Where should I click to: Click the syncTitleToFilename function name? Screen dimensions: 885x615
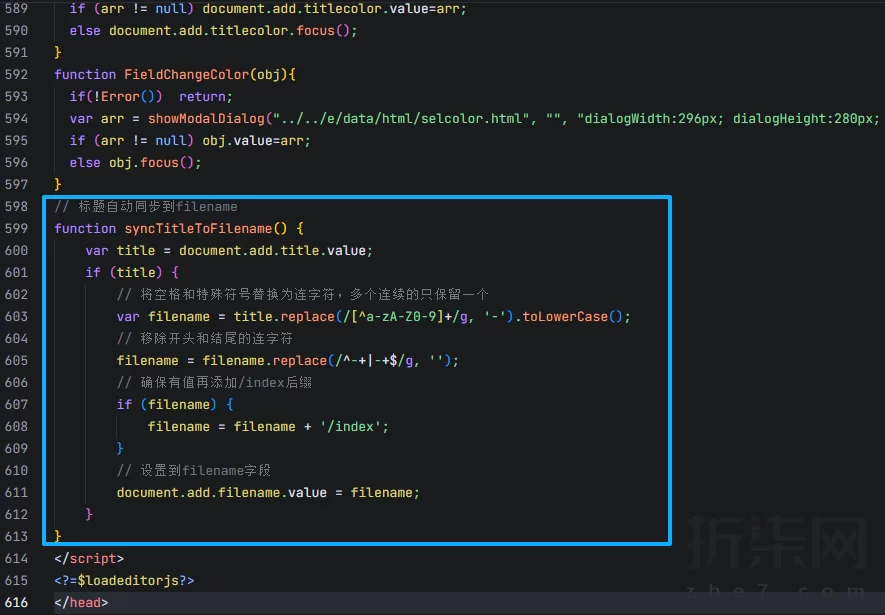(x=198, y=228)
